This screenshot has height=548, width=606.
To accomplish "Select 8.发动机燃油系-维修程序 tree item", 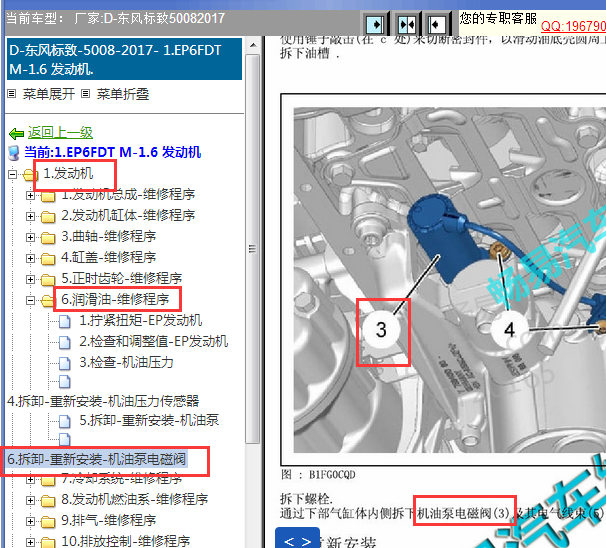I will (x=134, y=499).
